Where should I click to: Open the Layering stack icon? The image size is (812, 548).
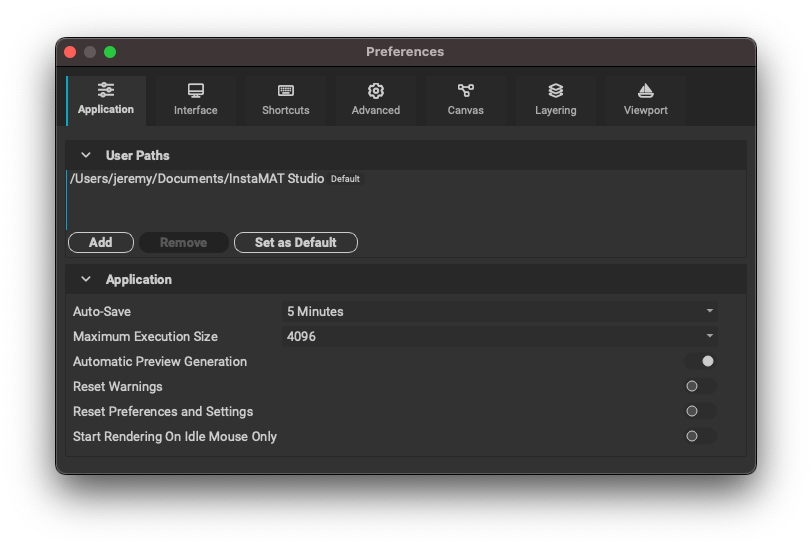tap(555, 91)
